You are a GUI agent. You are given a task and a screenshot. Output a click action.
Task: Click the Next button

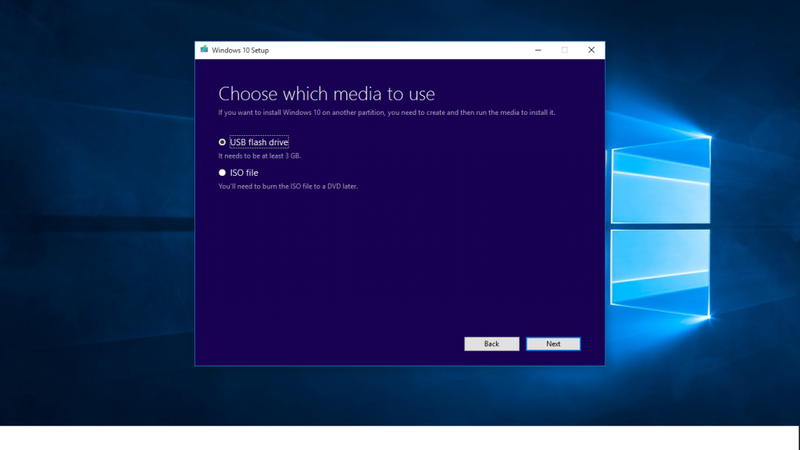click(x=553, y=344)
